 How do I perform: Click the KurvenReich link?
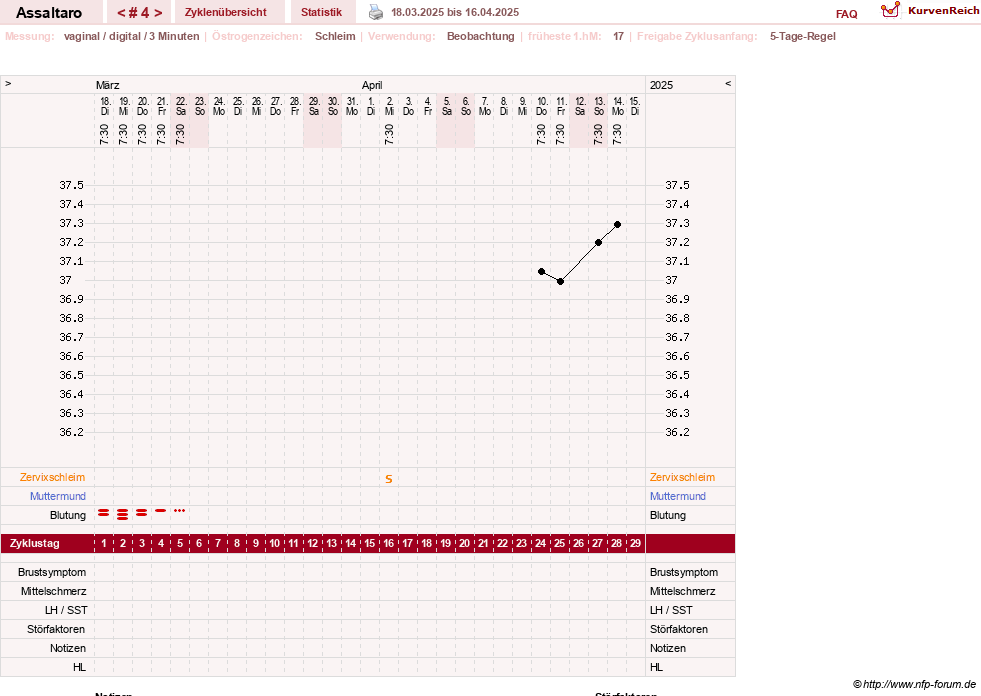[x=943, y=11]
